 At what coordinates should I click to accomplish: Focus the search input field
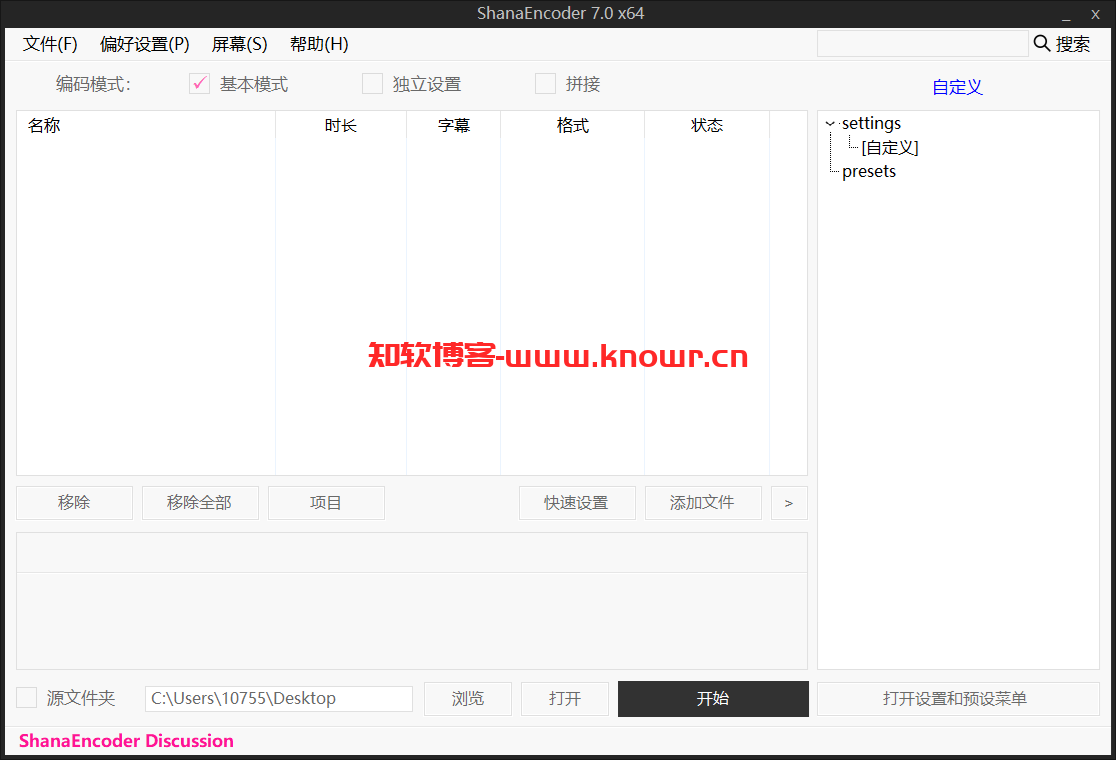(922, 43)
